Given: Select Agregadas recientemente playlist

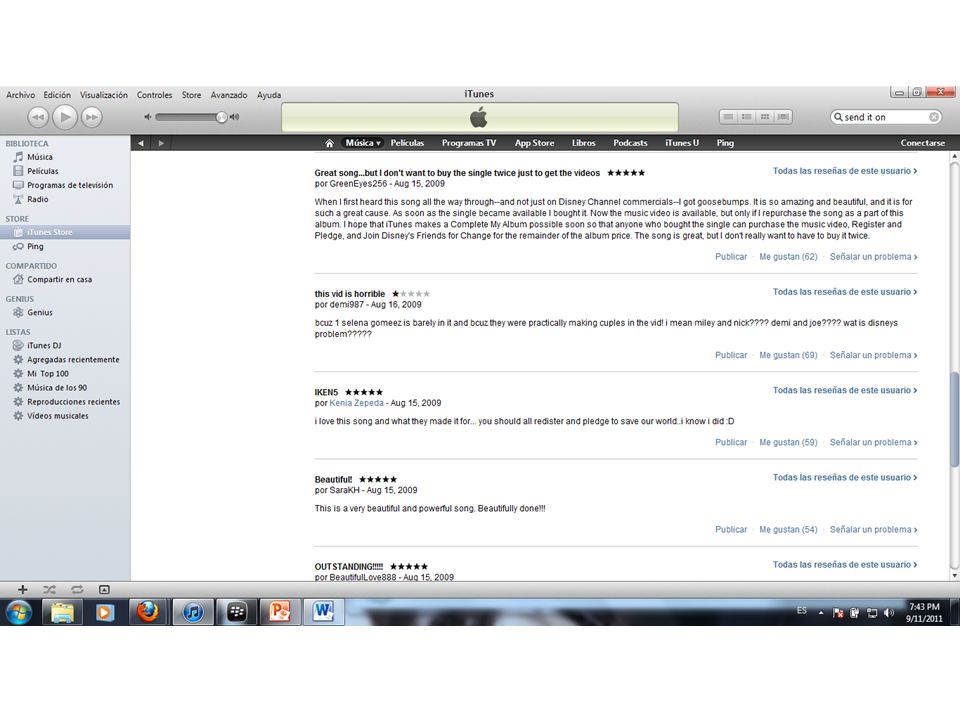Looking at the screenshot, I should (65, 359).
